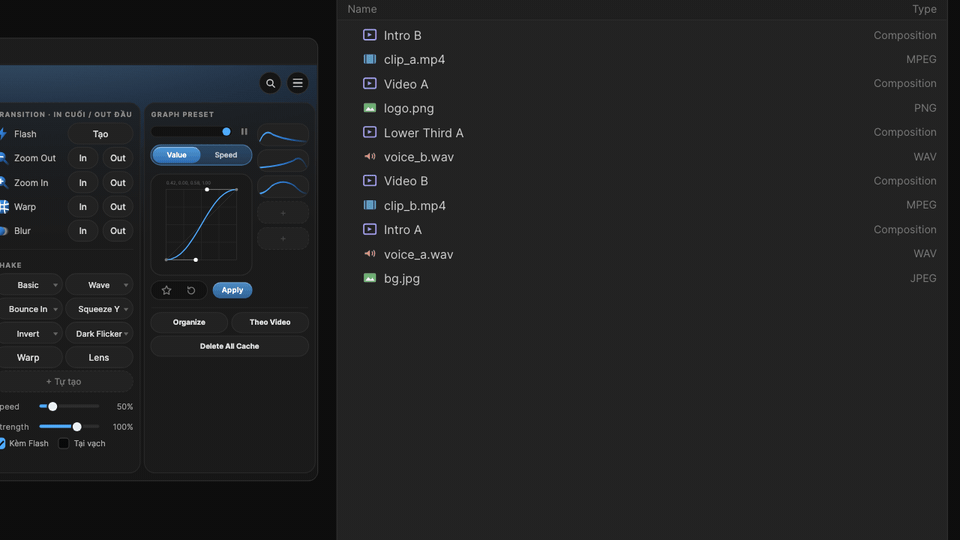Click the clip_b.mp4 footage icon

coord(369,205)
